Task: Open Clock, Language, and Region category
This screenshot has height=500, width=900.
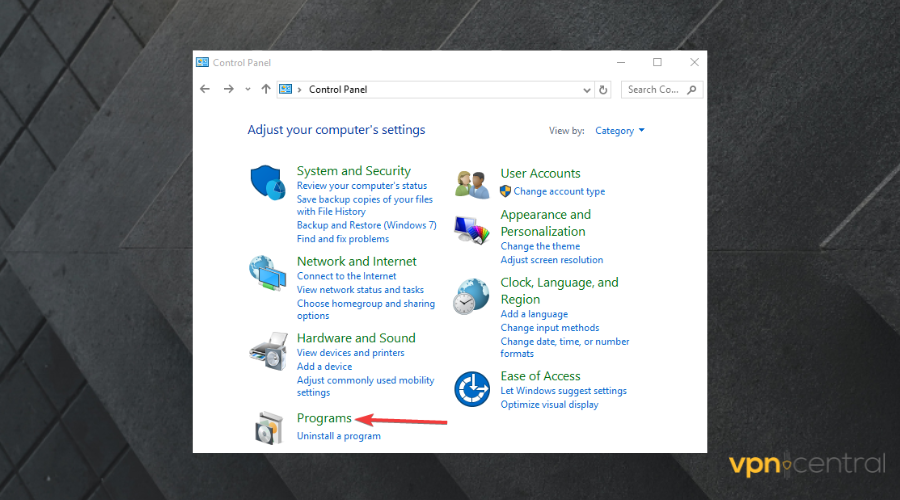Action: coord(559,290)
